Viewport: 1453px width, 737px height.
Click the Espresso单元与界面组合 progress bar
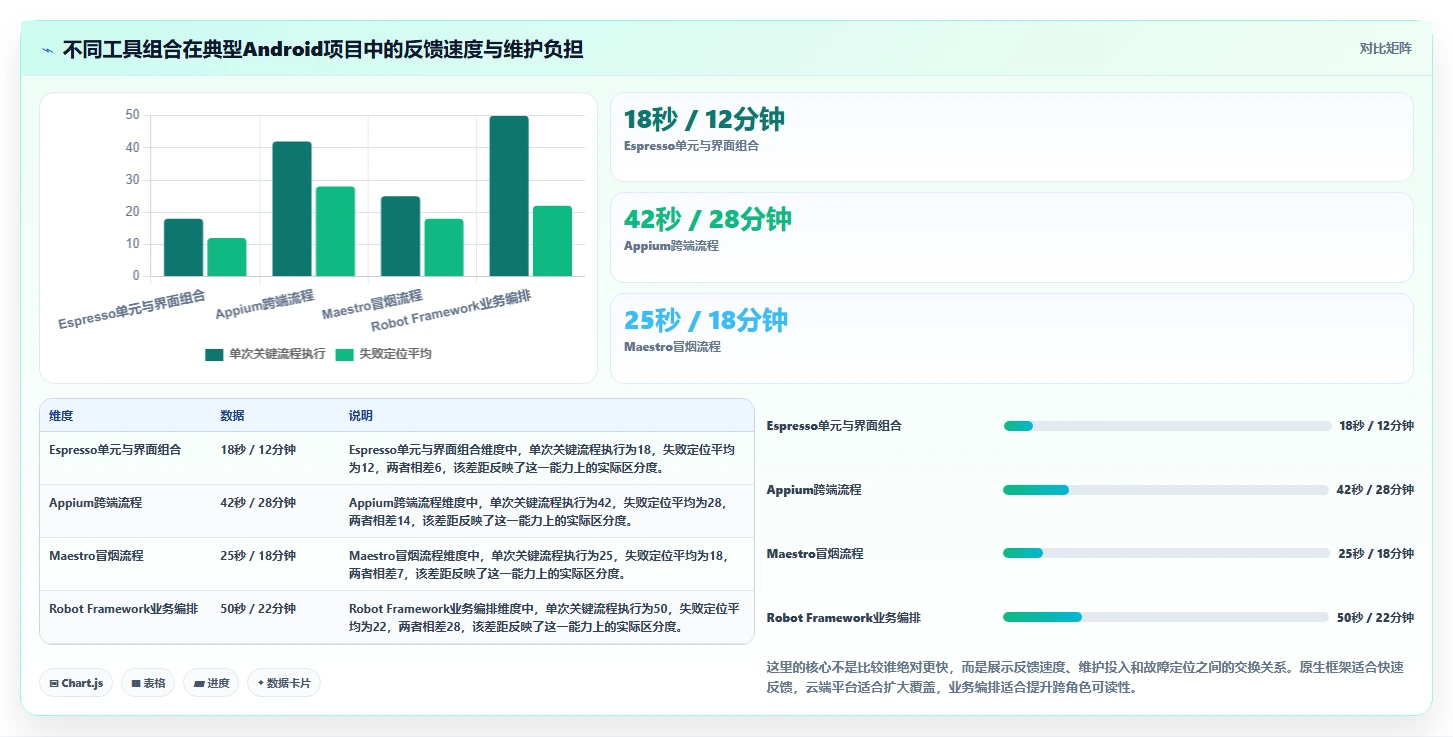pos(1167,426)
